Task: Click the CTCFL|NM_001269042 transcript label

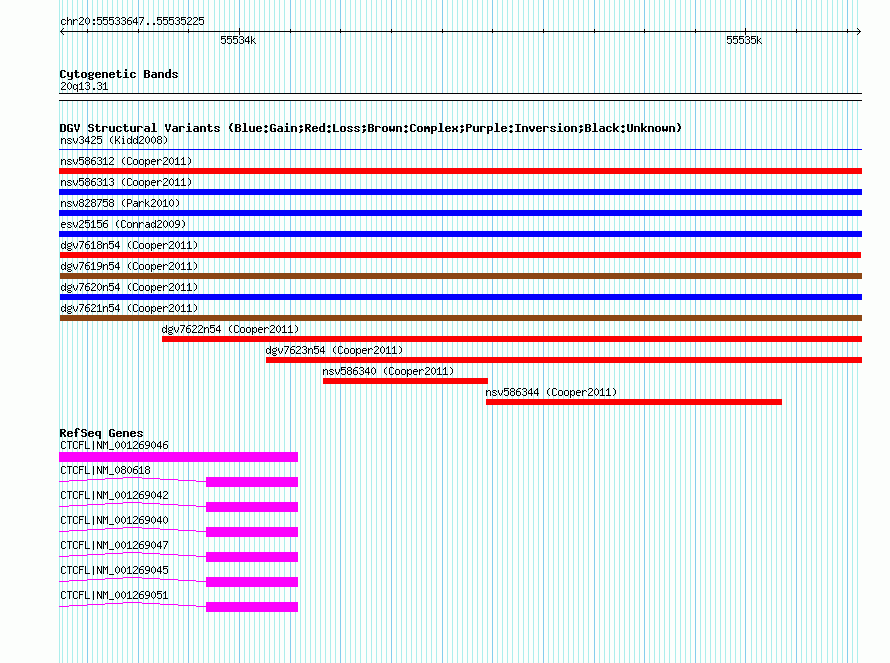Action: tap(114, 495)
